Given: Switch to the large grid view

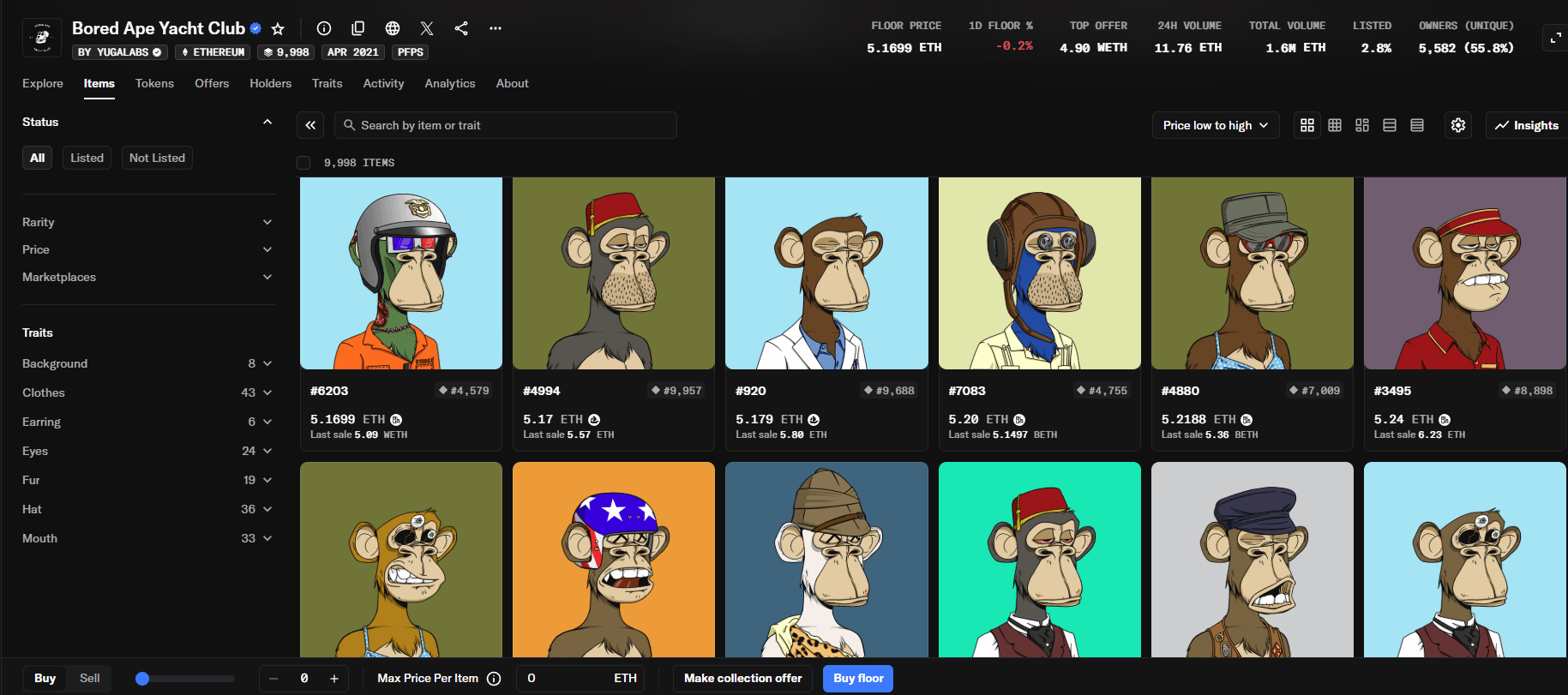Looking at the screenshot, I should click(x=1307, y=125).
